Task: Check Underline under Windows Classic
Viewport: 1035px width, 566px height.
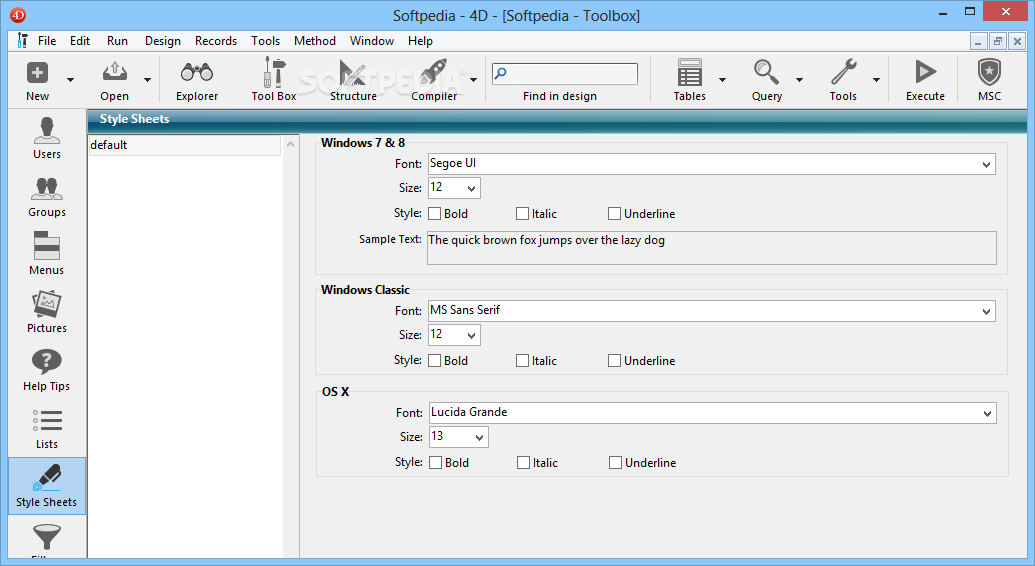Action: coord(615,361)
